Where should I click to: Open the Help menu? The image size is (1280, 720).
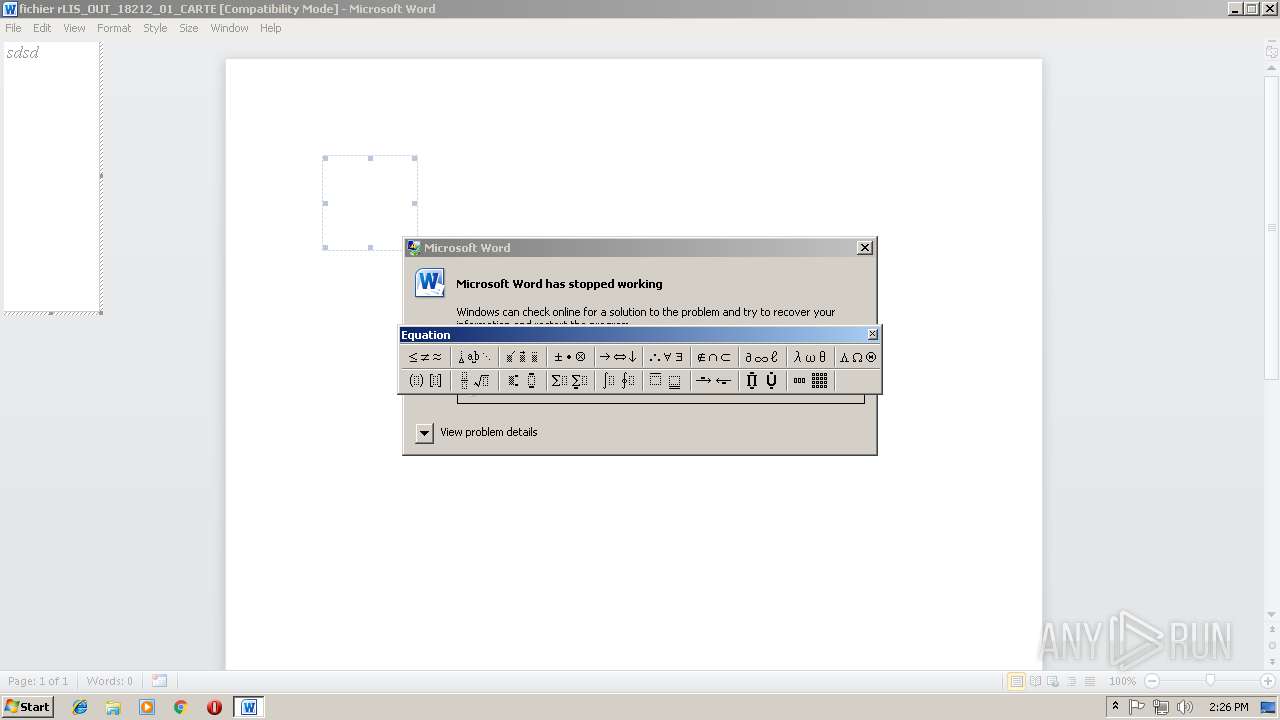tap(270, 28)
